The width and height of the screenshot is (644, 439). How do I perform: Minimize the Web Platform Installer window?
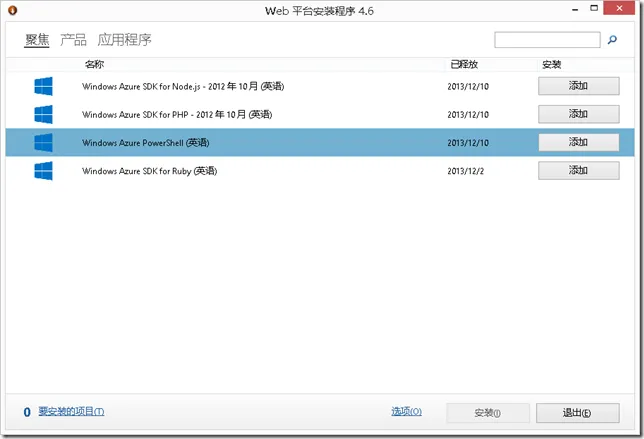[x=575, y=9]
